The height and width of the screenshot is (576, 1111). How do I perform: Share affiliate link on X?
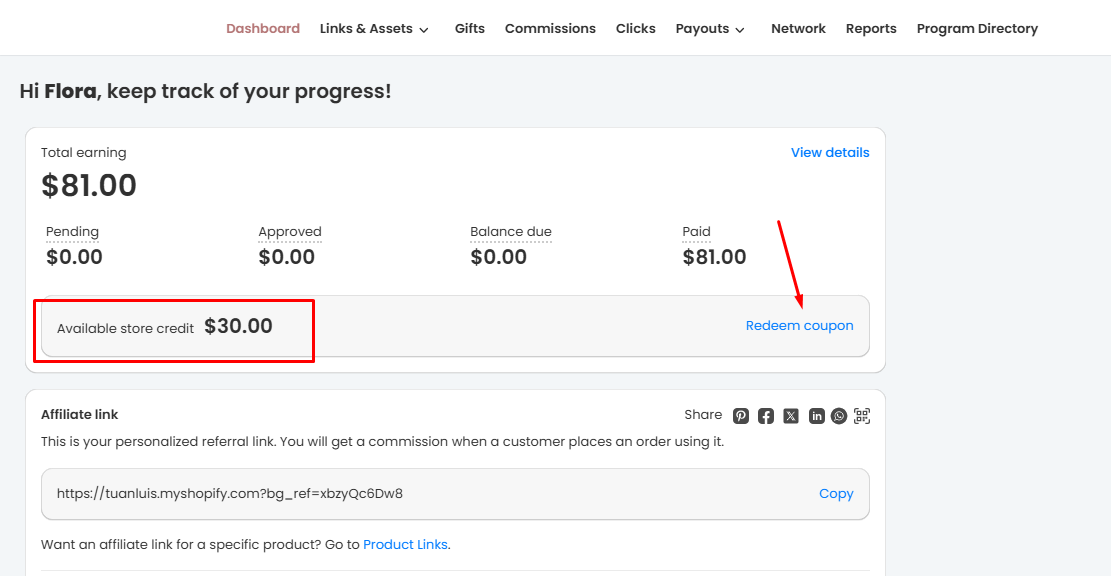tap(791, 416)
